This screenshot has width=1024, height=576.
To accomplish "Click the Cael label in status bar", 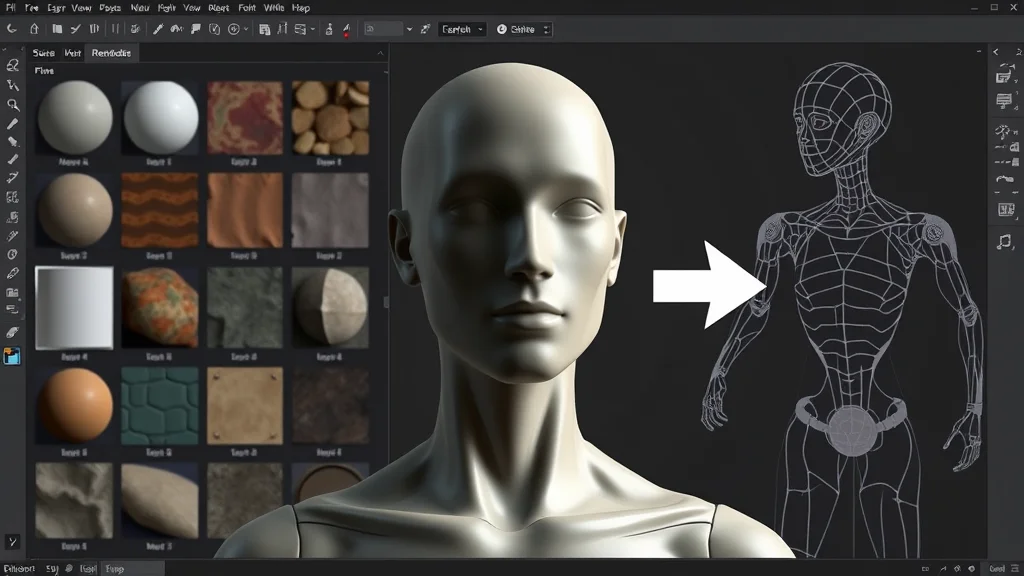I will pos(997,569).
